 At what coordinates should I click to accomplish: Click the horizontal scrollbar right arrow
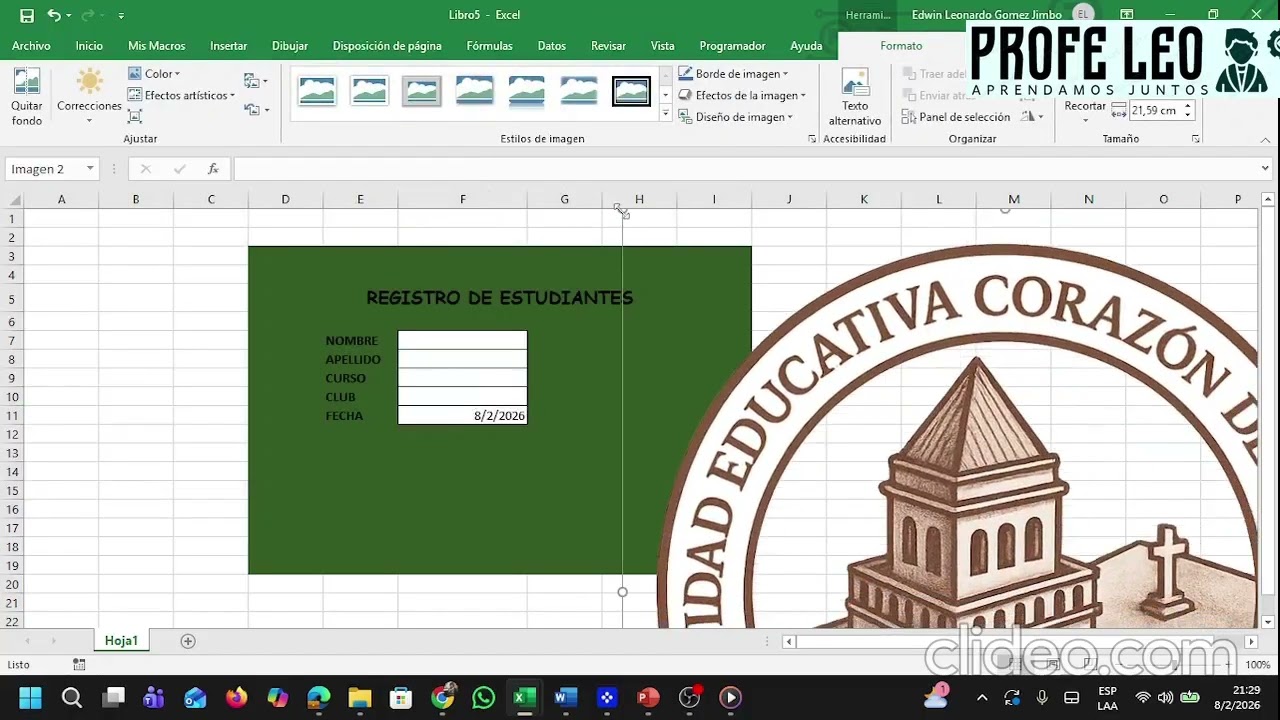click(x=1251, y=641)
